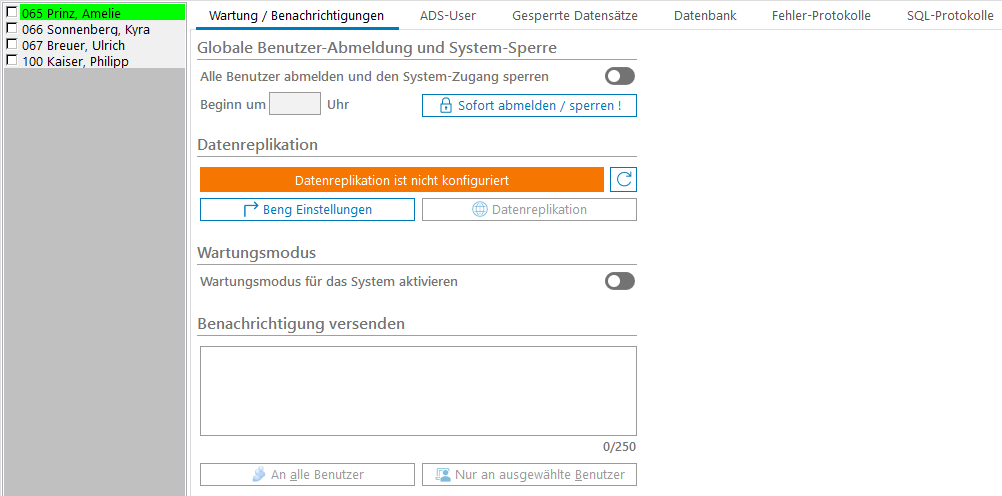Enable Wartungsmodus für das System switch

(619, 282)
